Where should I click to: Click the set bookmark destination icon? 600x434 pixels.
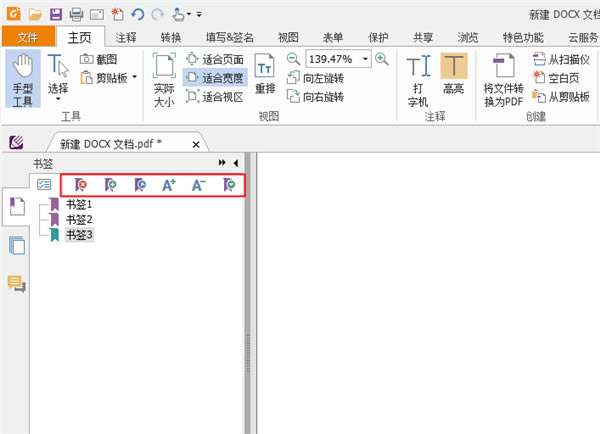[x=140, y=185]
